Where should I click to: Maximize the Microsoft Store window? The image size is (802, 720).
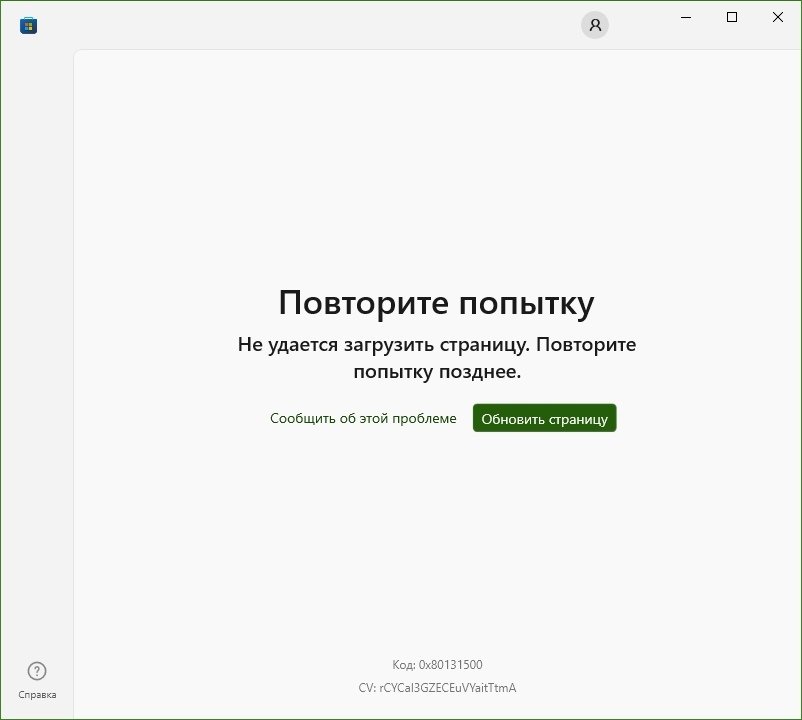coord(732,17)
